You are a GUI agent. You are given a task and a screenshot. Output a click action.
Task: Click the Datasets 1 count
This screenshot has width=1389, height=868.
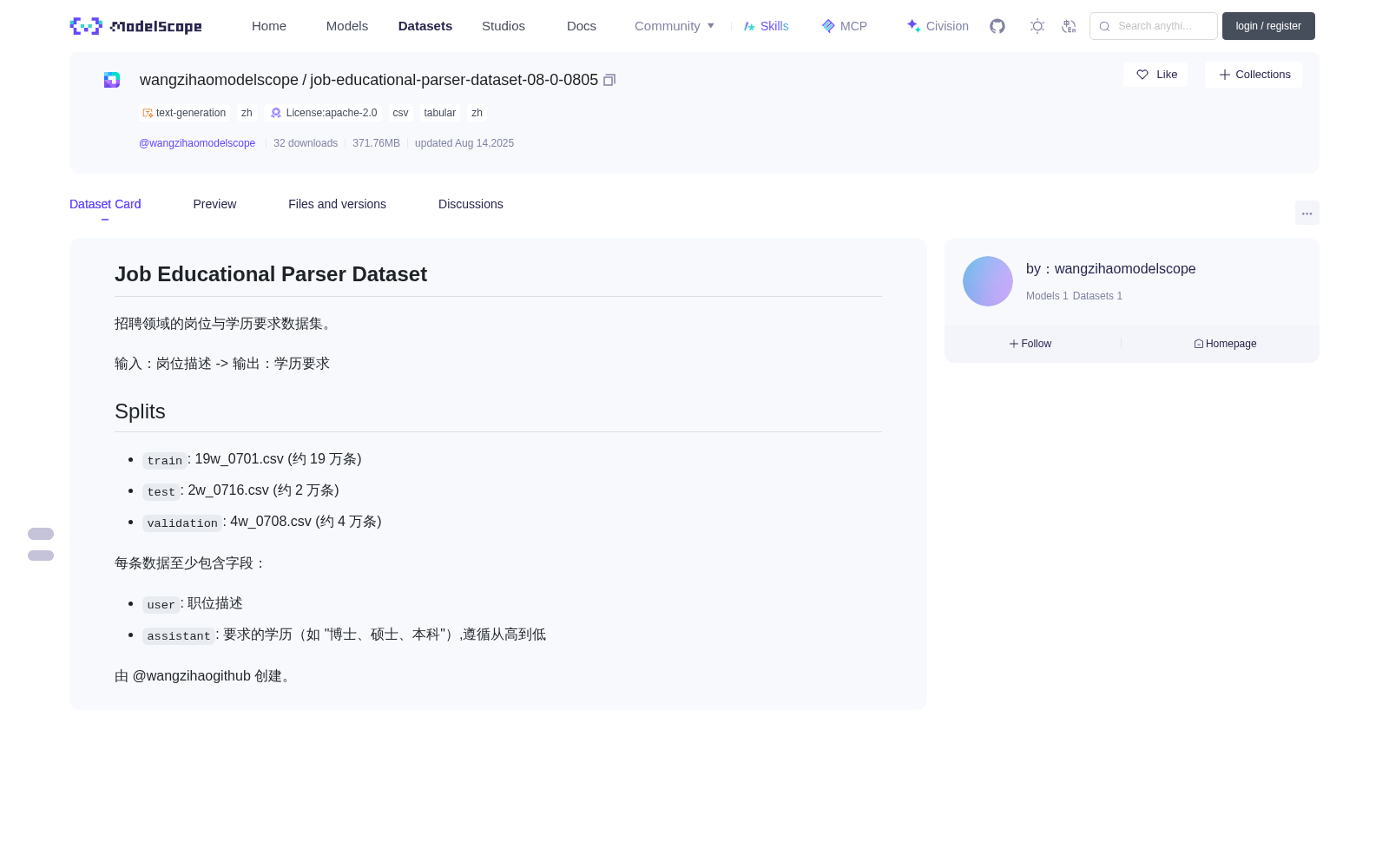click(x=1097, y=296)
